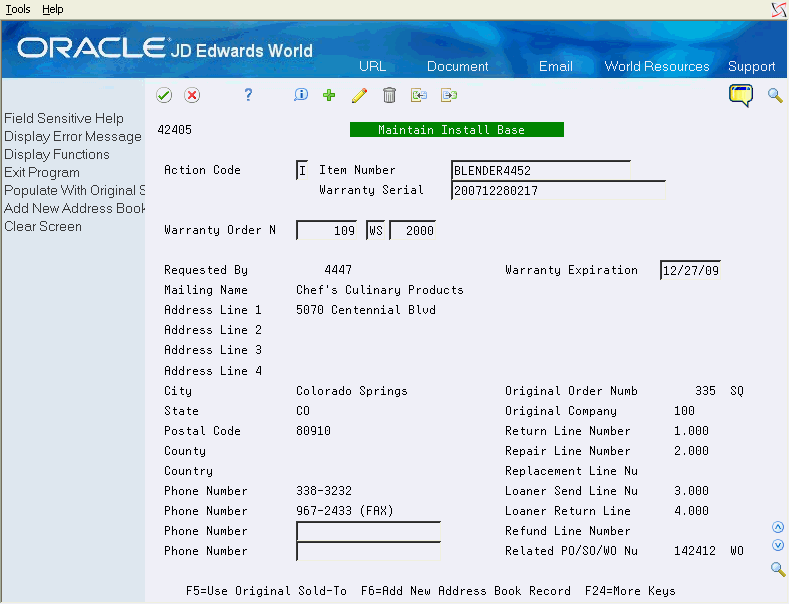The image size is (789, 604).
Task: Click the Warranty Serial field
Action: coord(559,190)
